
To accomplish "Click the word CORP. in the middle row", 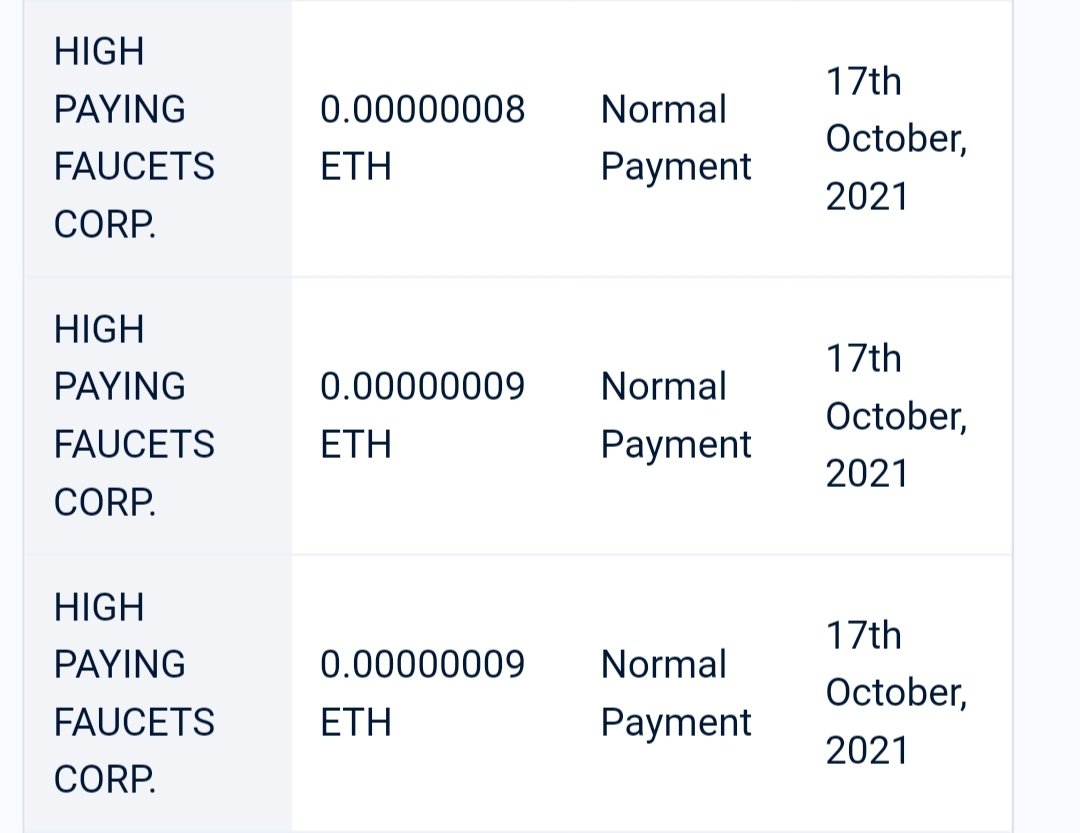I will [104, 502].
